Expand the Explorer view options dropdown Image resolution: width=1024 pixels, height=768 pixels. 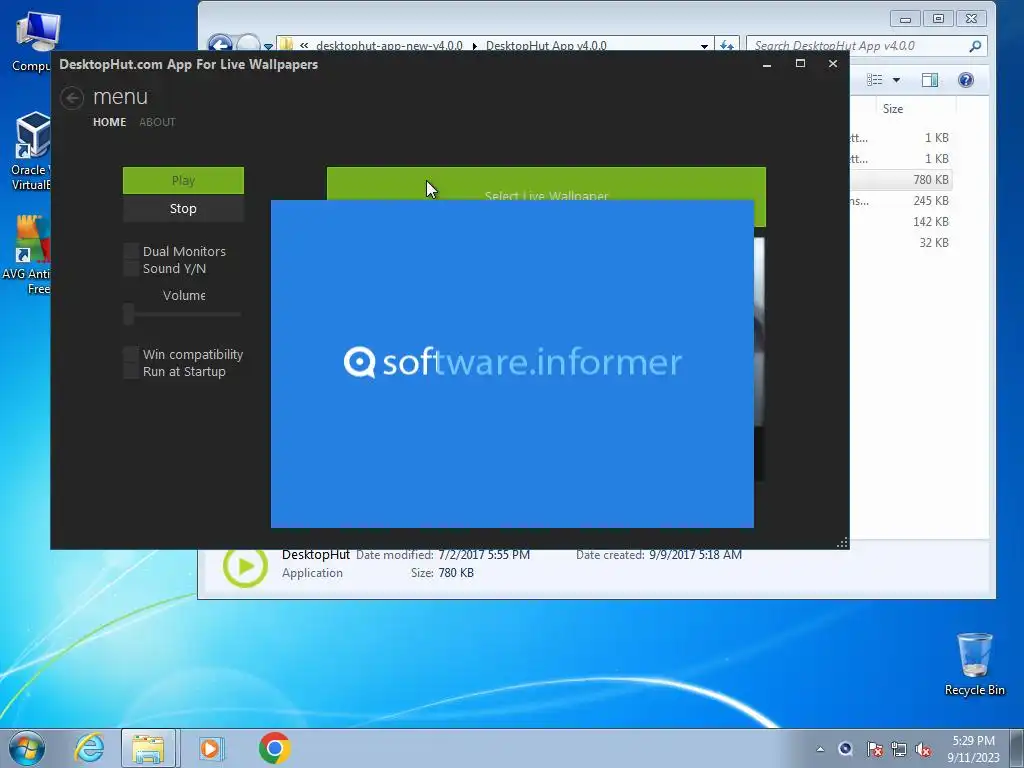click(897, 80)
